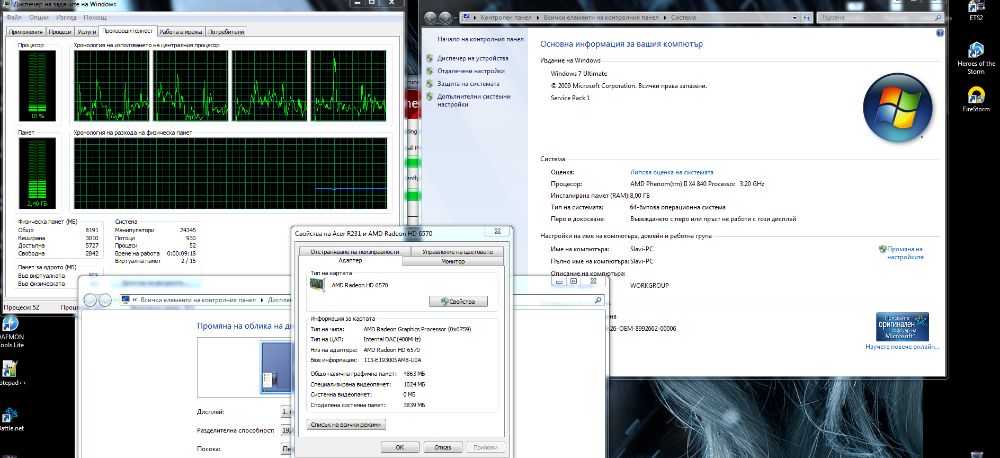The width and height of the screenshot is (1000, 458).
Task: Switch to Потребители tab in Task Manager
Action: tap(226, 32)
